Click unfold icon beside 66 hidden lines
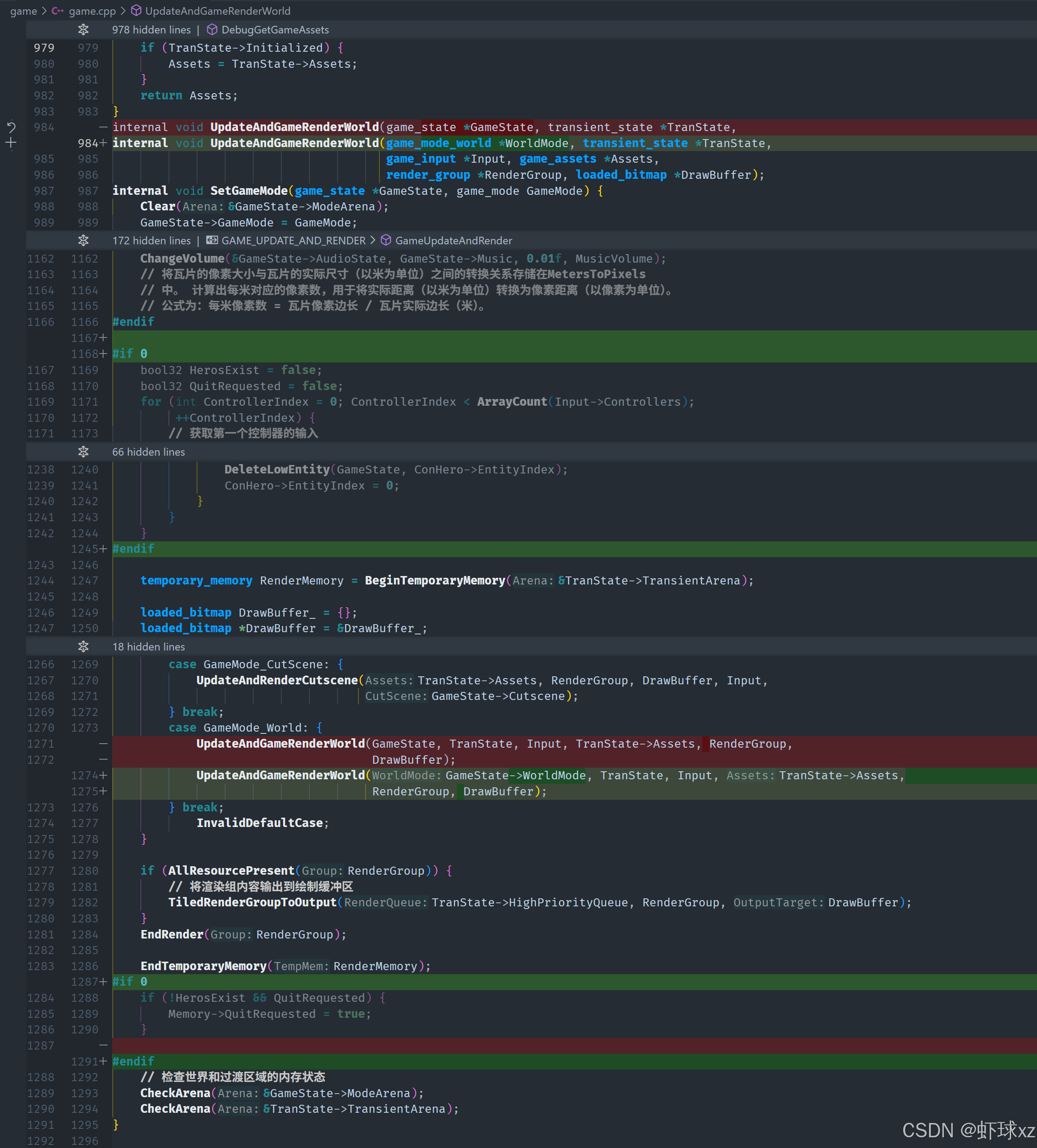Viewport: 1037px width, 1148px height. coord(83,452)
